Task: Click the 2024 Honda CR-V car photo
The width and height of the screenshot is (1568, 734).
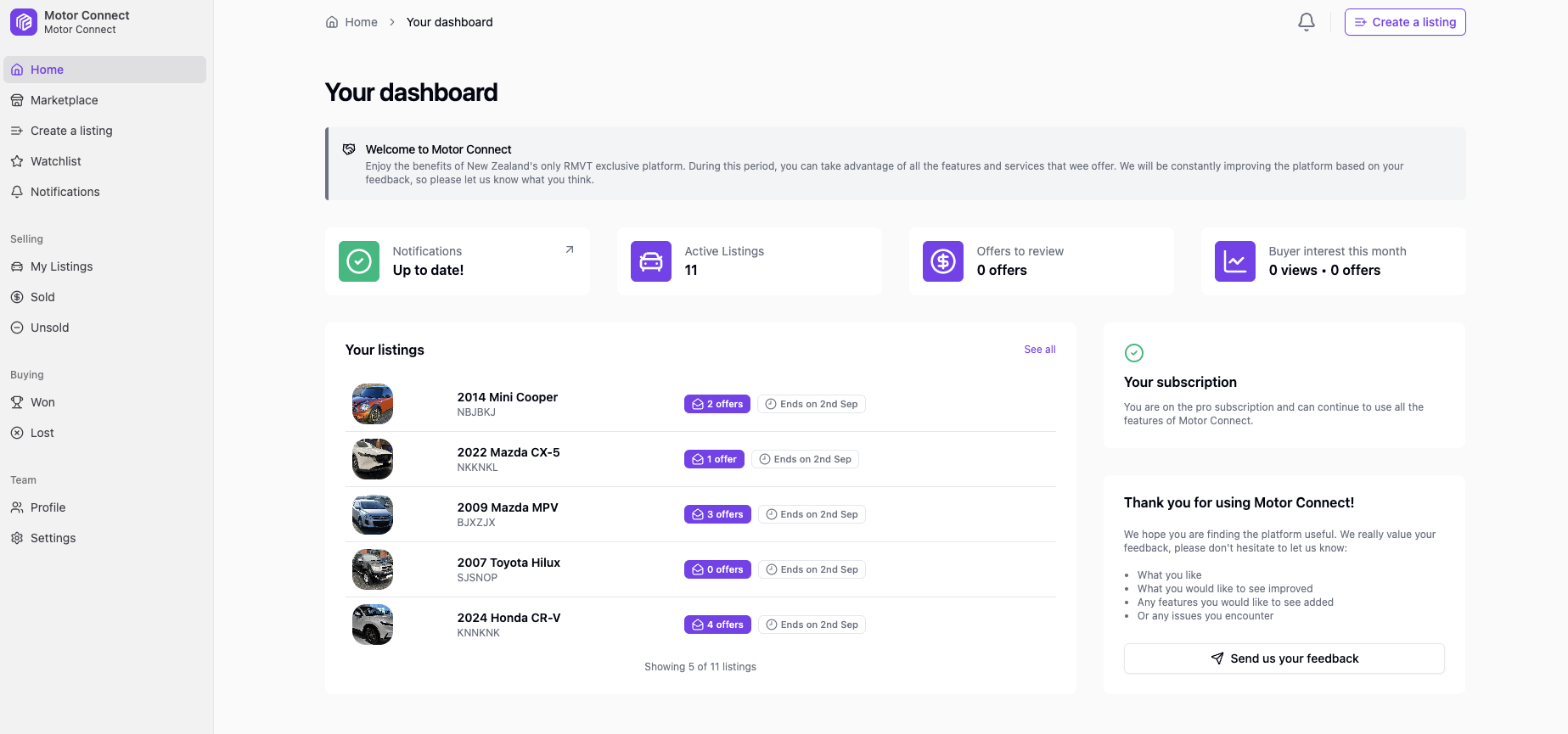Action: [373, 625]
